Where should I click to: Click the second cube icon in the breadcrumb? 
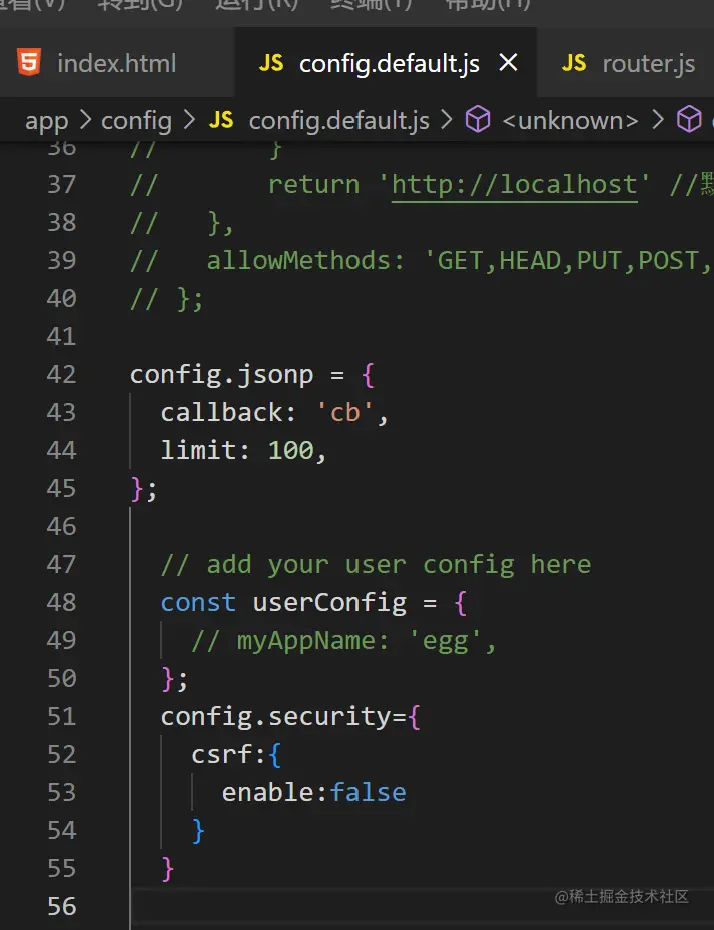(x=689, y=120)
